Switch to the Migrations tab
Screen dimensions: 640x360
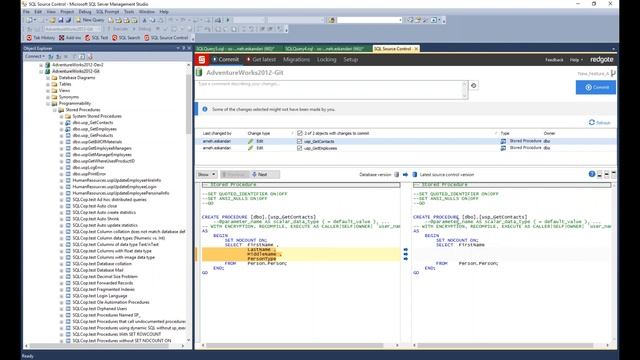coord(296,60)
